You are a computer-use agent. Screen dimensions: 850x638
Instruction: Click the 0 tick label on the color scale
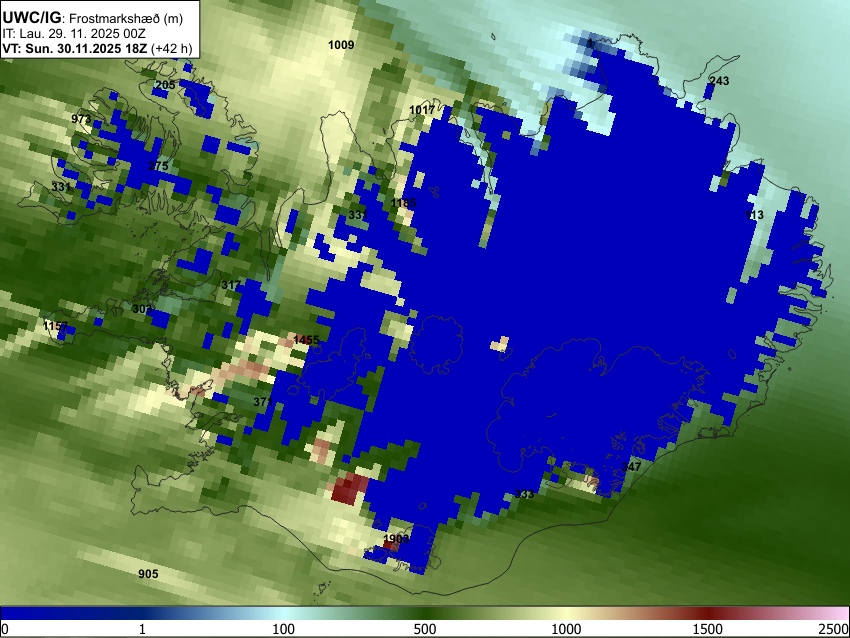click(5, 629)
